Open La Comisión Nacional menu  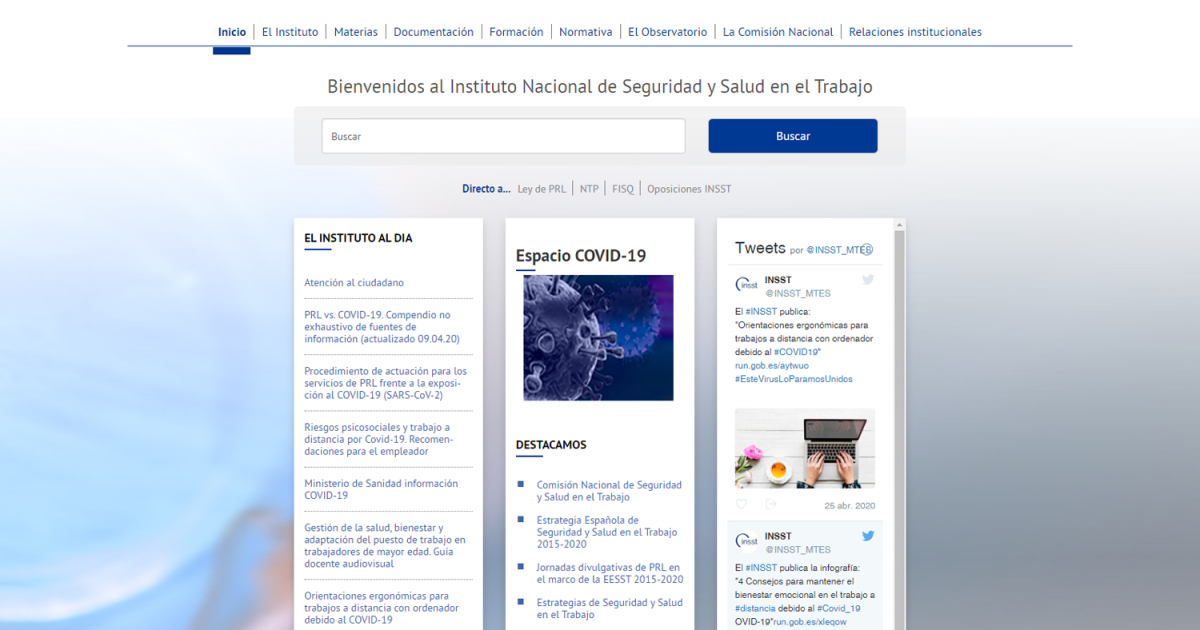click(x=778, y=32)
